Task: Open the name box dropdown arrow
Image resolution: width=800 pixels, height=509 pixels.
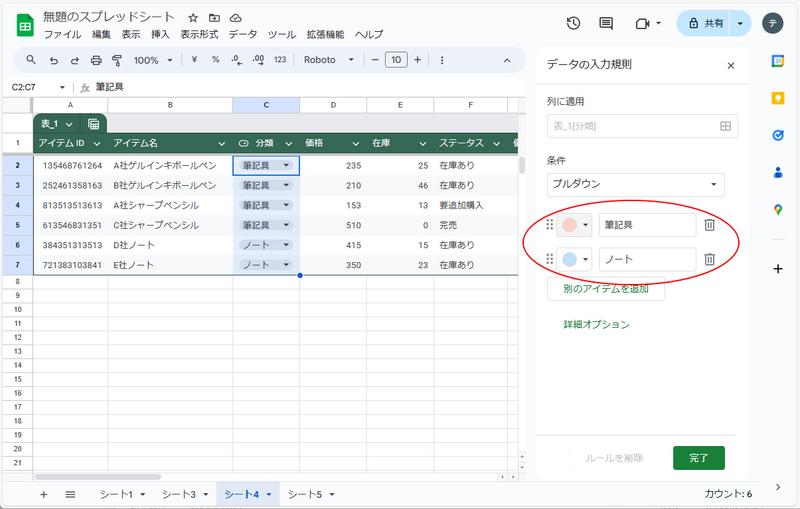Action: click(62, 87)
